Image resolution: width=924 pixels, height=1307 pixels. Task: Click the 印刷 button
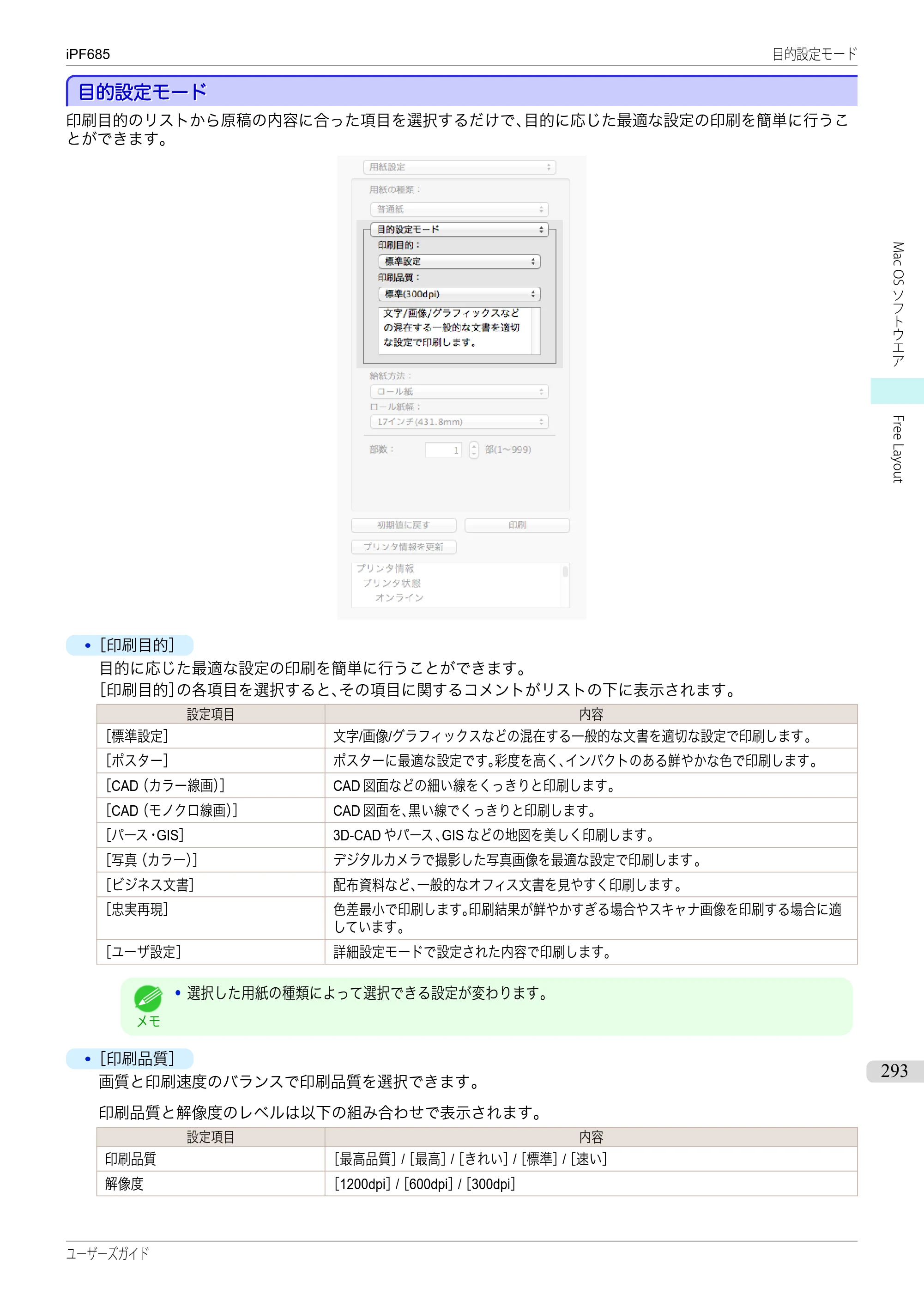pyautogui.click(x=517, y=525)
